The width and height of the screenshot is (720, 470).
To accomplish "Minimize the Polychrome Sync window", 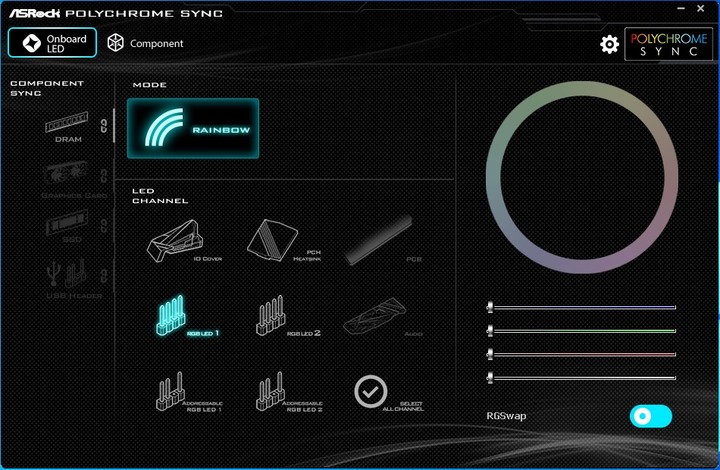I will point(681,8).
